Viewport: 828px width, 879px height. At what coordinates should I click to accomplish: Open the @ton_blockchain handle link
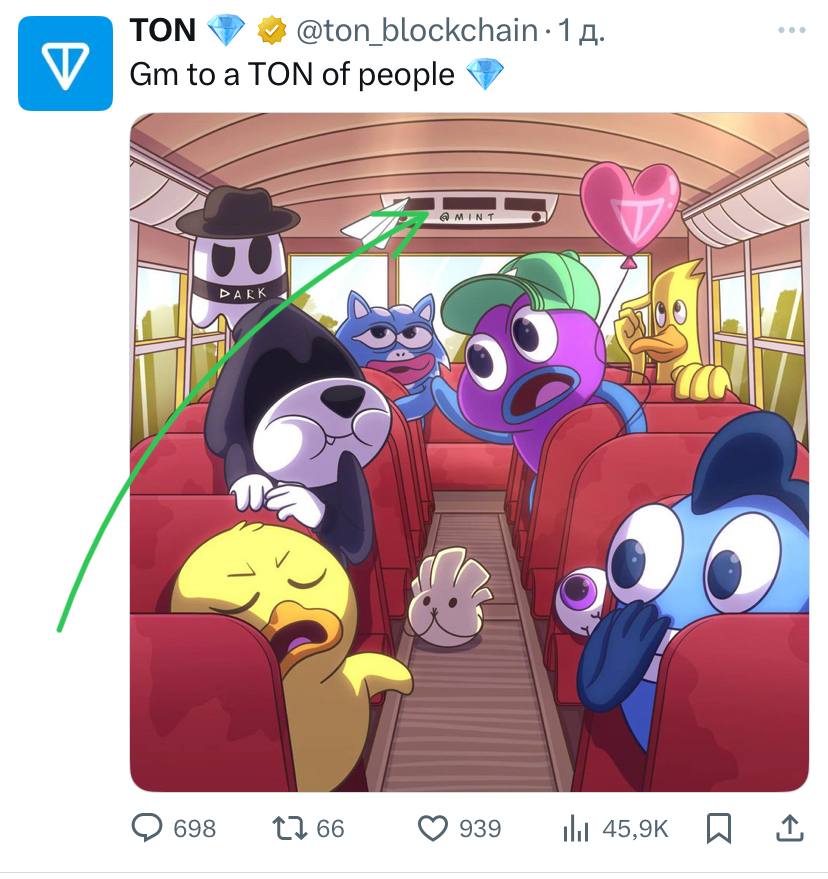click(416, 31)
